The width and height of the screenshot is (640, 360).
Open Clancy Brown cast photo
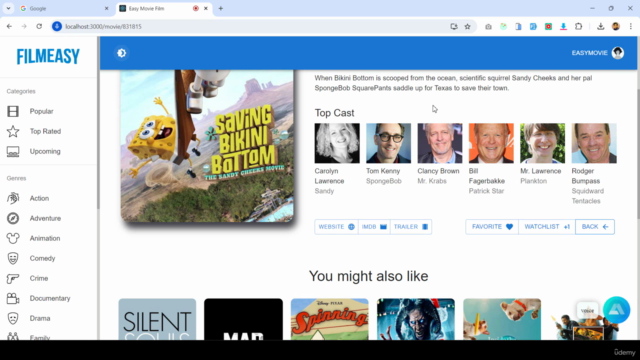440,143
